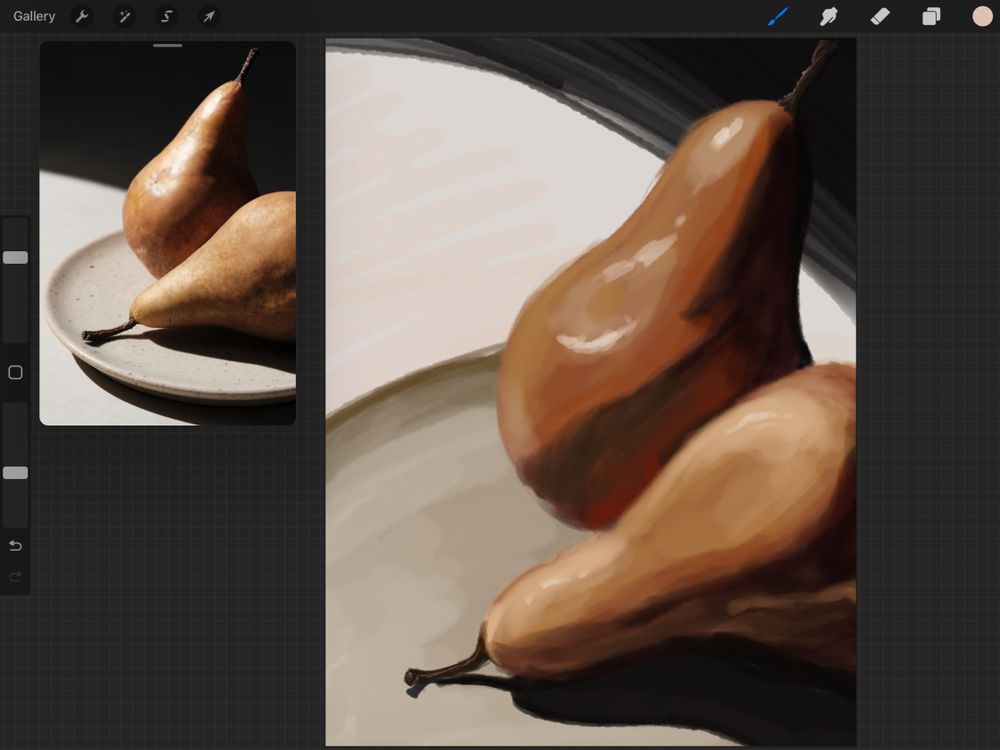The height and width of the screenshot is (750, 1000).
Task: Open the Adjustments magic wand menu
Action: [x=124, y=17]
